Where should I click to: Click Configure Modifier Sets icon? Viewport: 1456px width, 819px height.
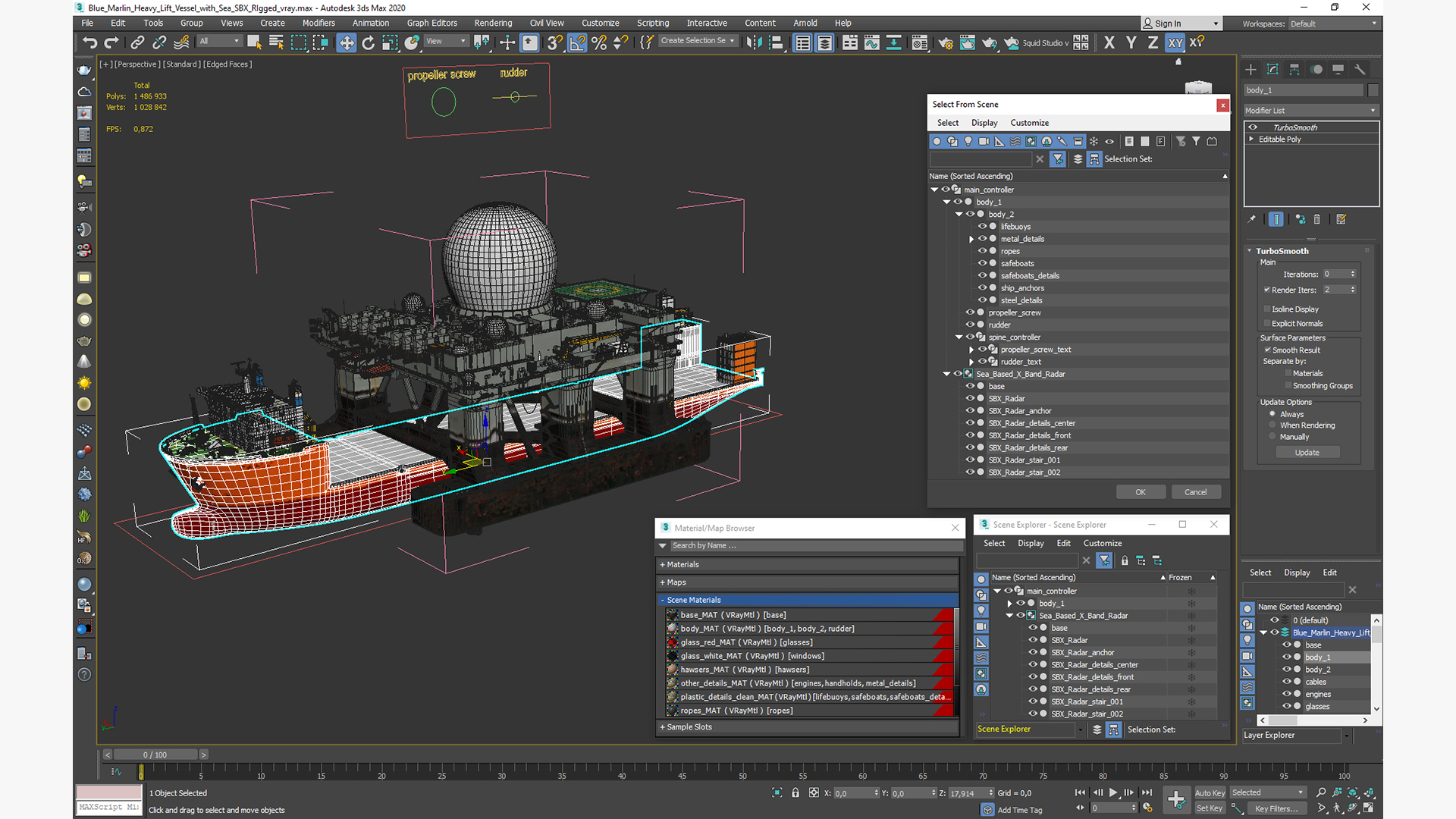tap(1341, 219)
